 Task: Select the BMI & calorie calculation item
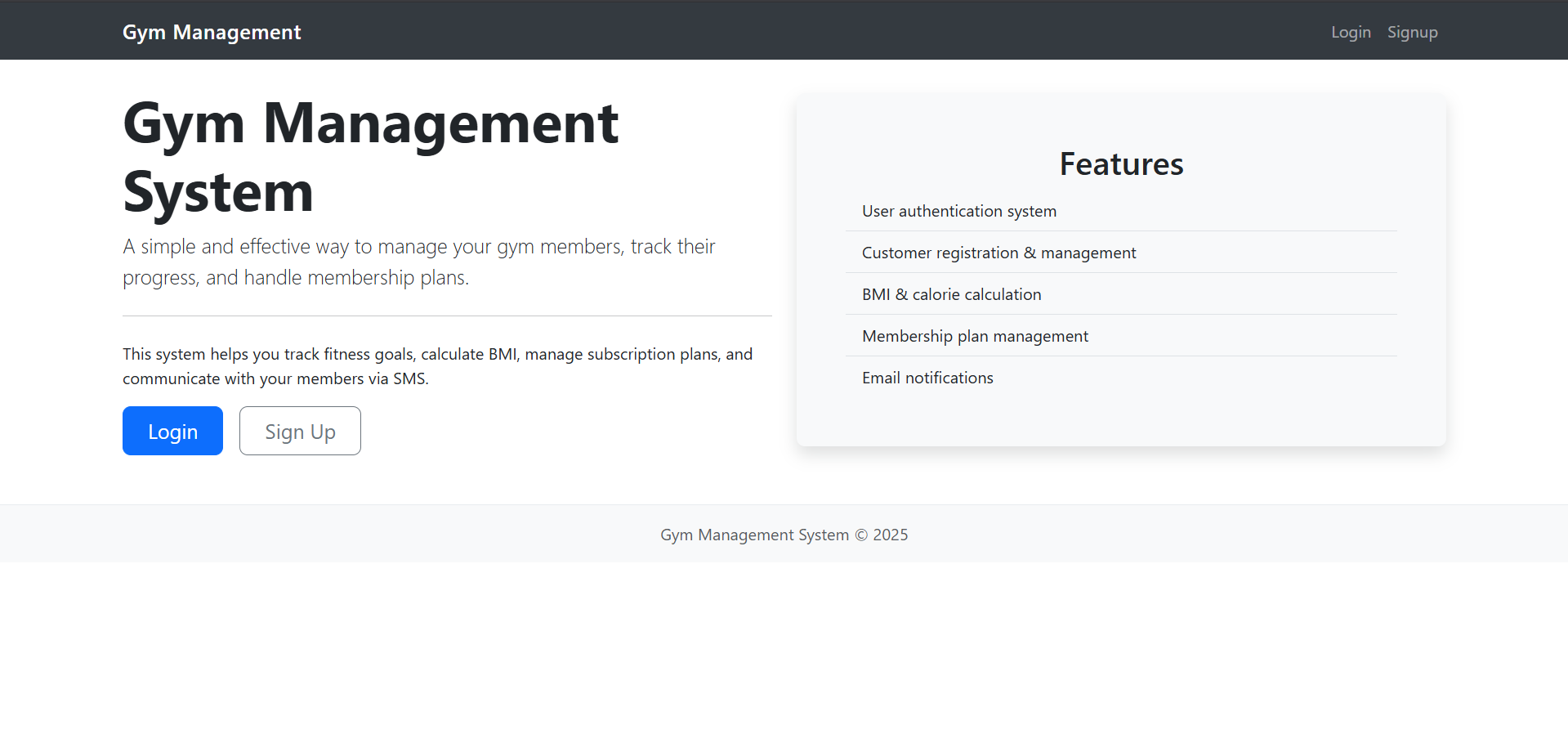pos(1121,294)
